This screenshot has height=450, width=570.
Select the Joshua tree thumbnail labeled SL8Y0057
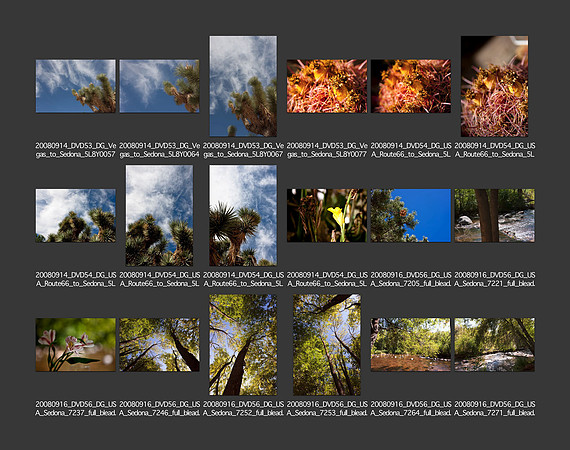pos(76,86)
